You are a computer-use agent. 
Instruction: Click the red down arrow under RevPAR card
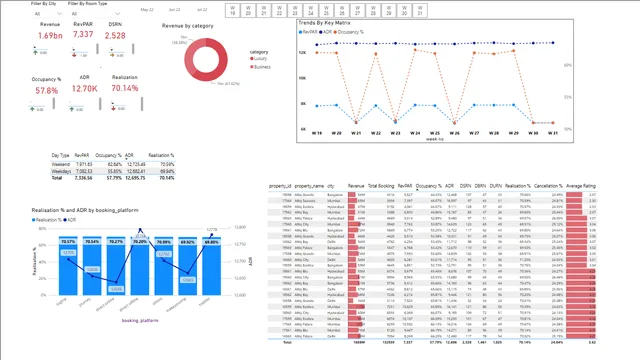point(74,55)
